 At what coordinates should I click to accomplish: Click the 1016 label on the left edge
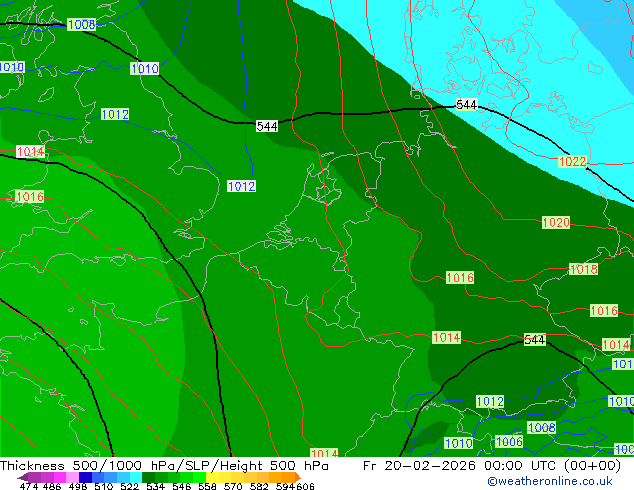coord(30,197)
